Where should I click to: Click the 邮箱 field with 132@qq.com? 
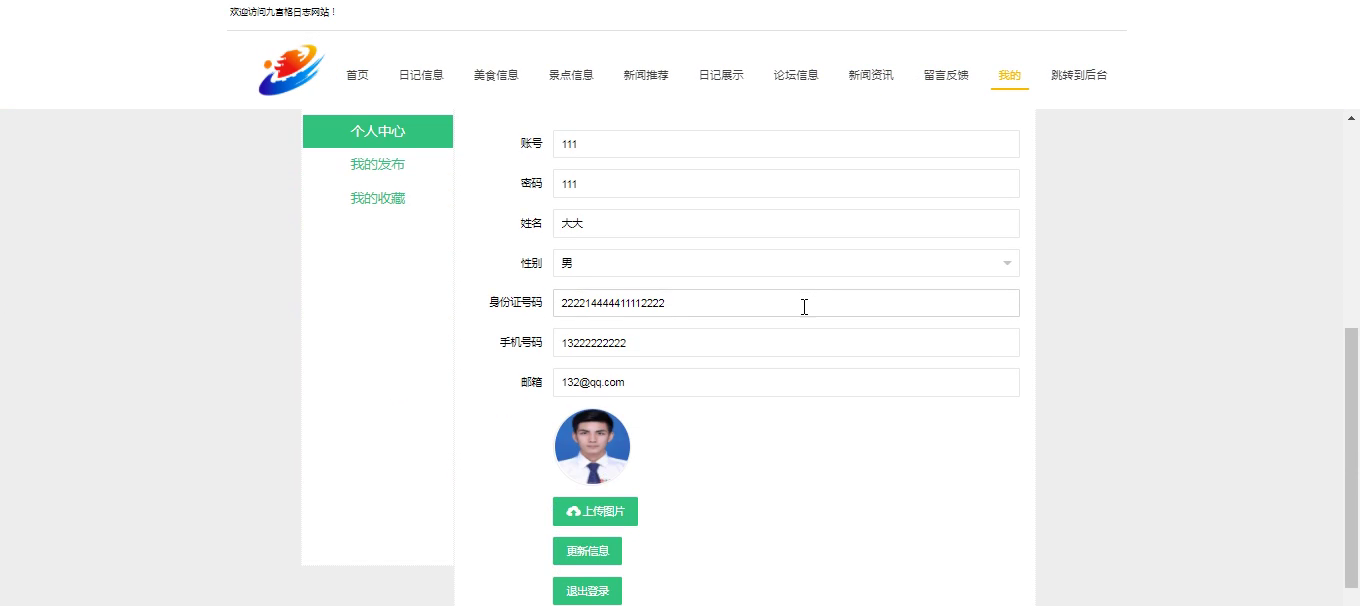[x=786, y=382]
